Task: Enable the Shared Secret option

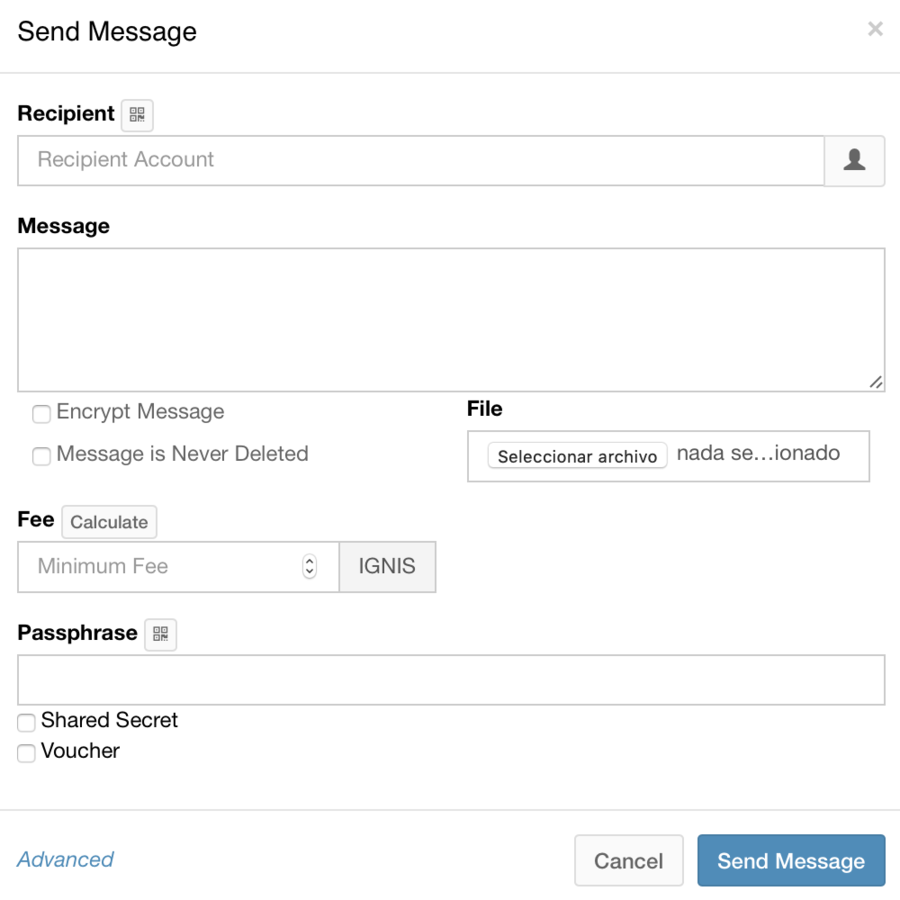Action: click(26, 721)
